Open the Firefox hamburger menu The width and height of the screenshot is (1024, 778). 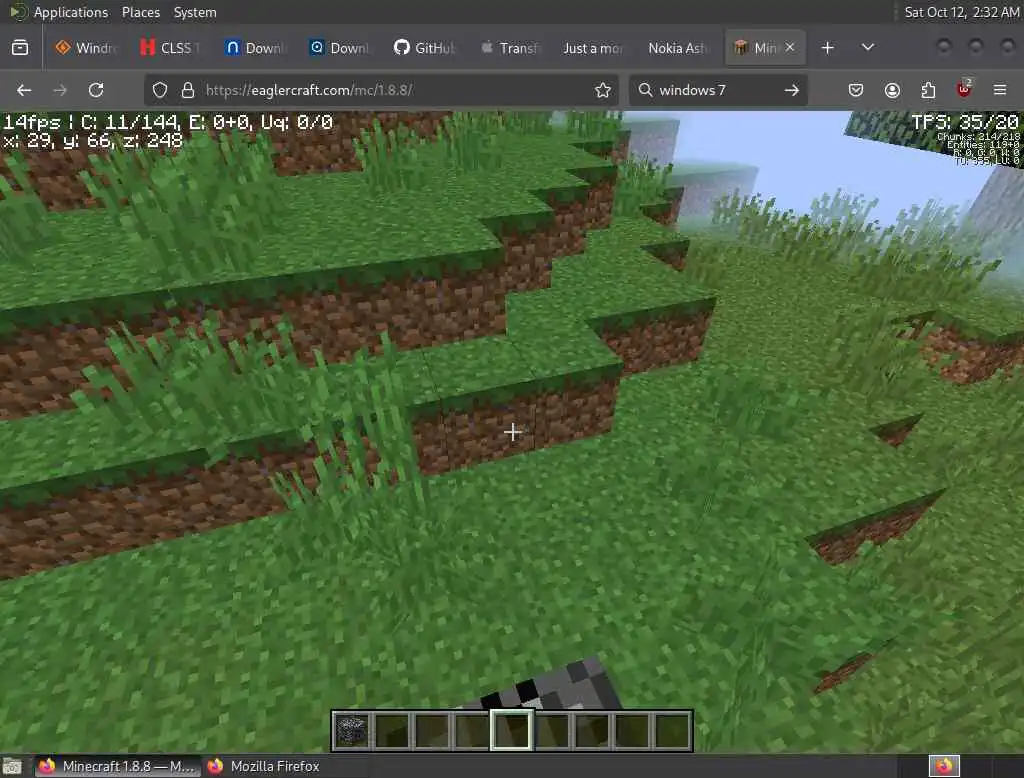tap(1000, 90)
